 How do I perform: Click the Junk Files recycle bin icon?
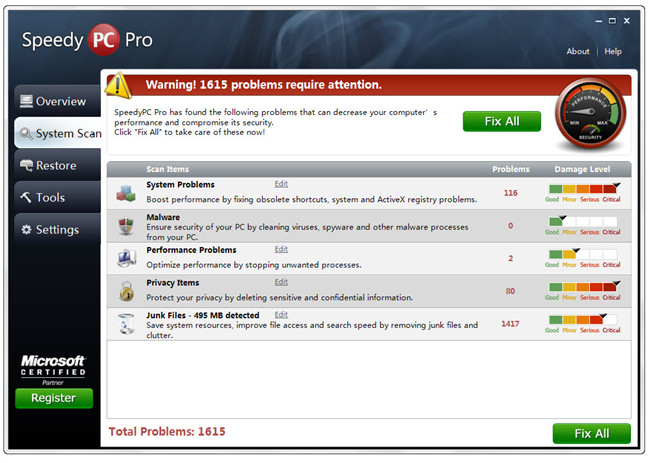click(x=126, y=324)
